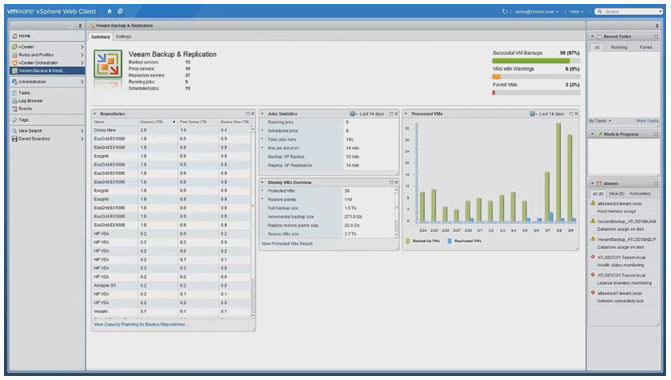Screen dimensions: 671x380
Task: Collapse the Recent Tasks panel
Action: (x=592, y=37)
